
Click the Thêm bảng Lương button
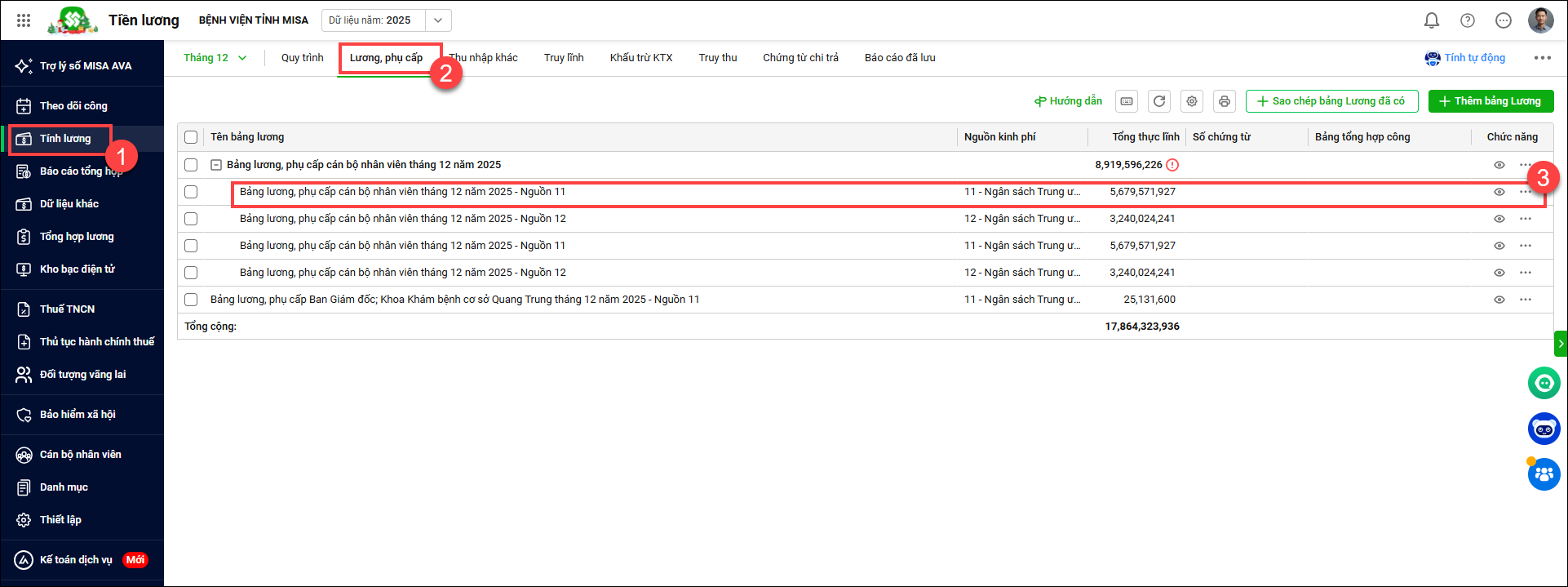(1490, 101)
